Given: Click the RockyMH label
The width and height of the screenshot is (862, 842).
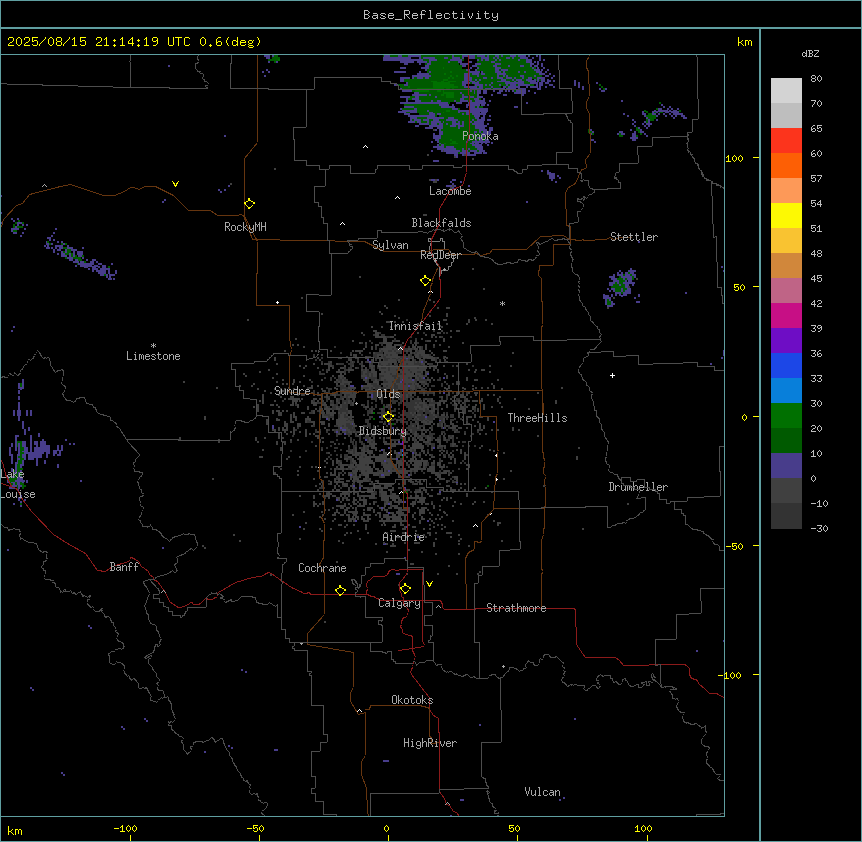Looking at the screenshot, I should click(x=245, y=227).
